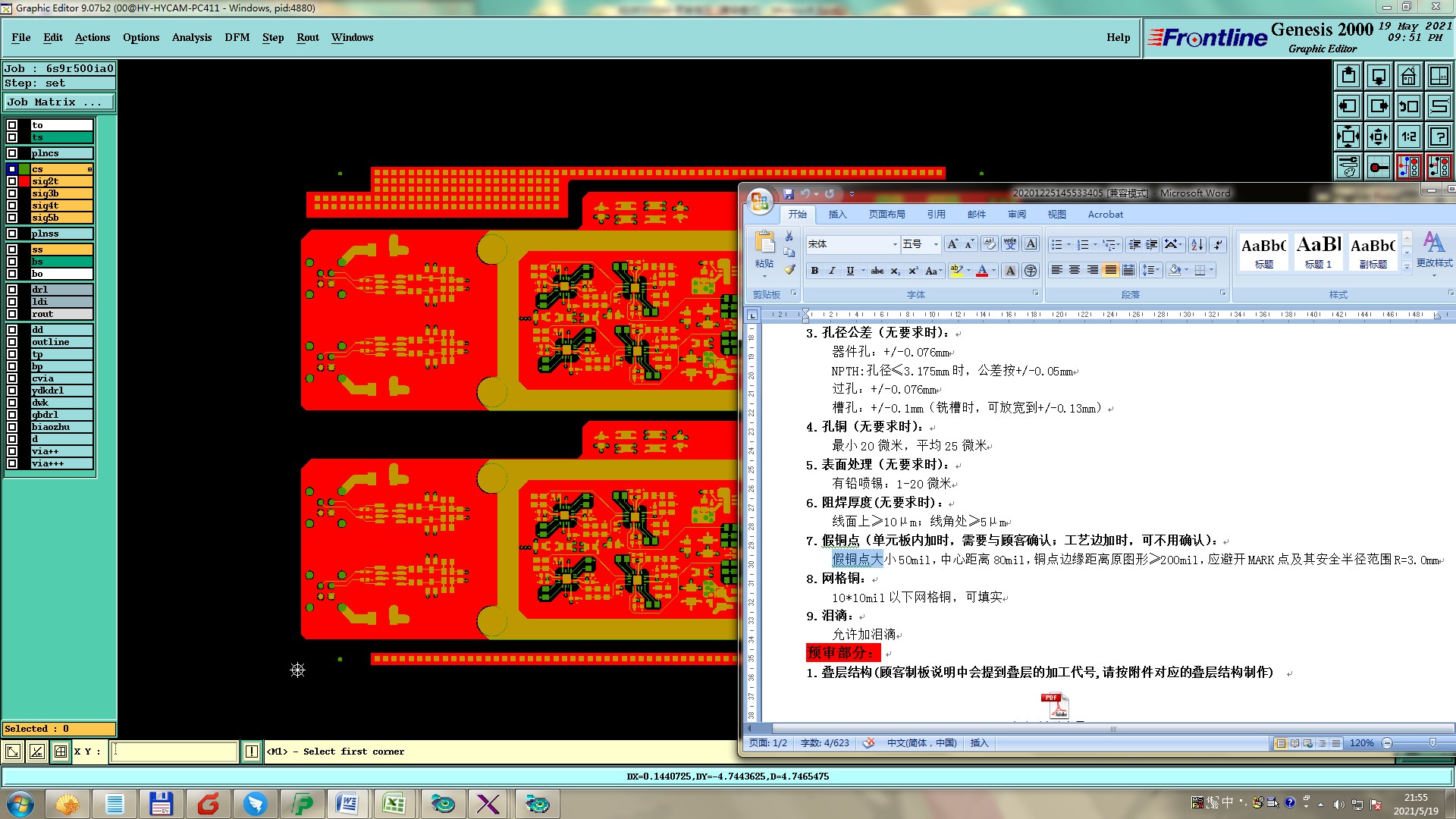Toggle visibility box of sig2t layer
The image size is (1456, 819).
pyautogui.click(x=12, y=181)
